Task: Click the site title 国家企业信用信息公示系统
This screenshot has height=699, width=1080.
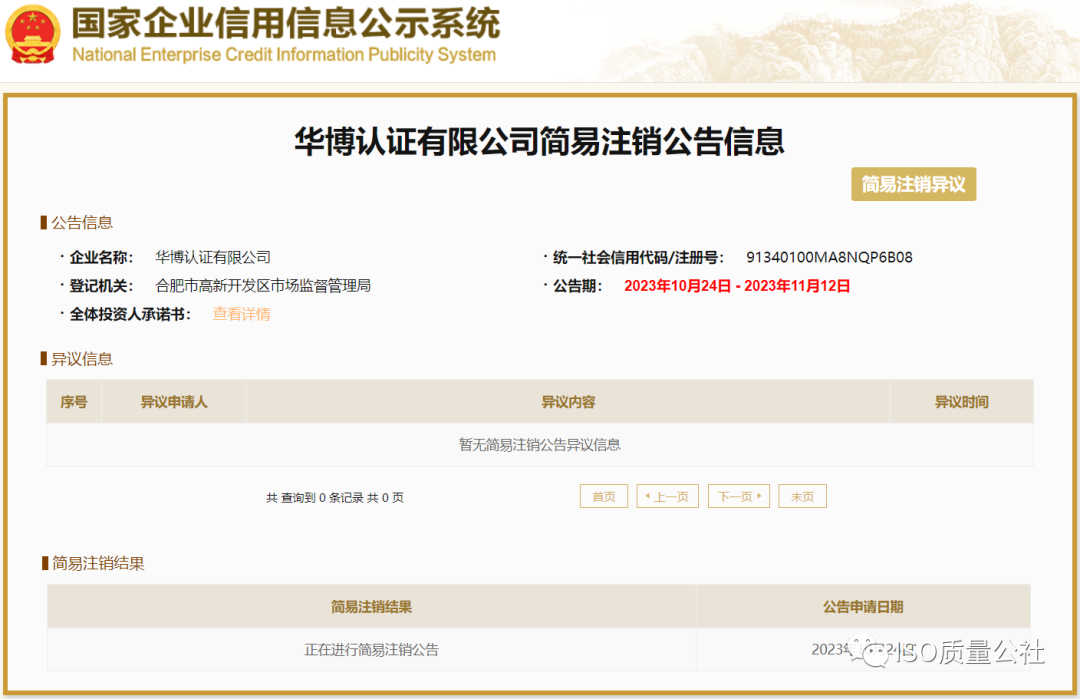Action: (x=286, y=23)
